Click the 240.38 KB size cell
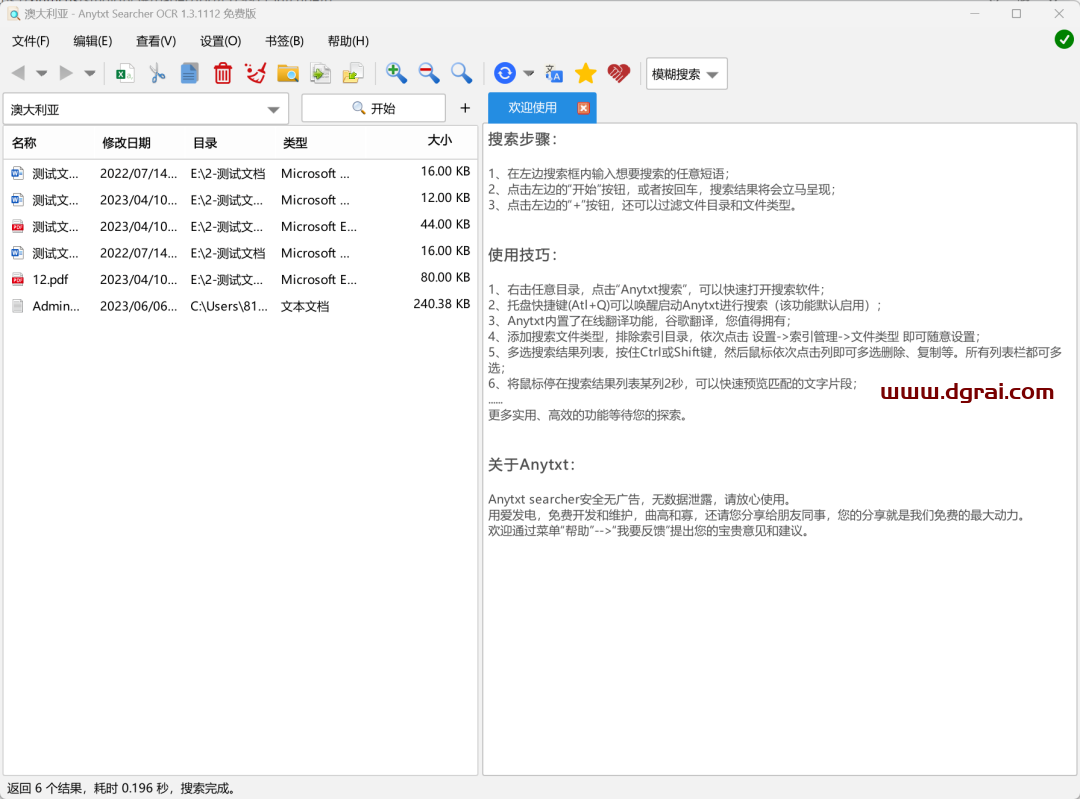 [x=442, y=304]
